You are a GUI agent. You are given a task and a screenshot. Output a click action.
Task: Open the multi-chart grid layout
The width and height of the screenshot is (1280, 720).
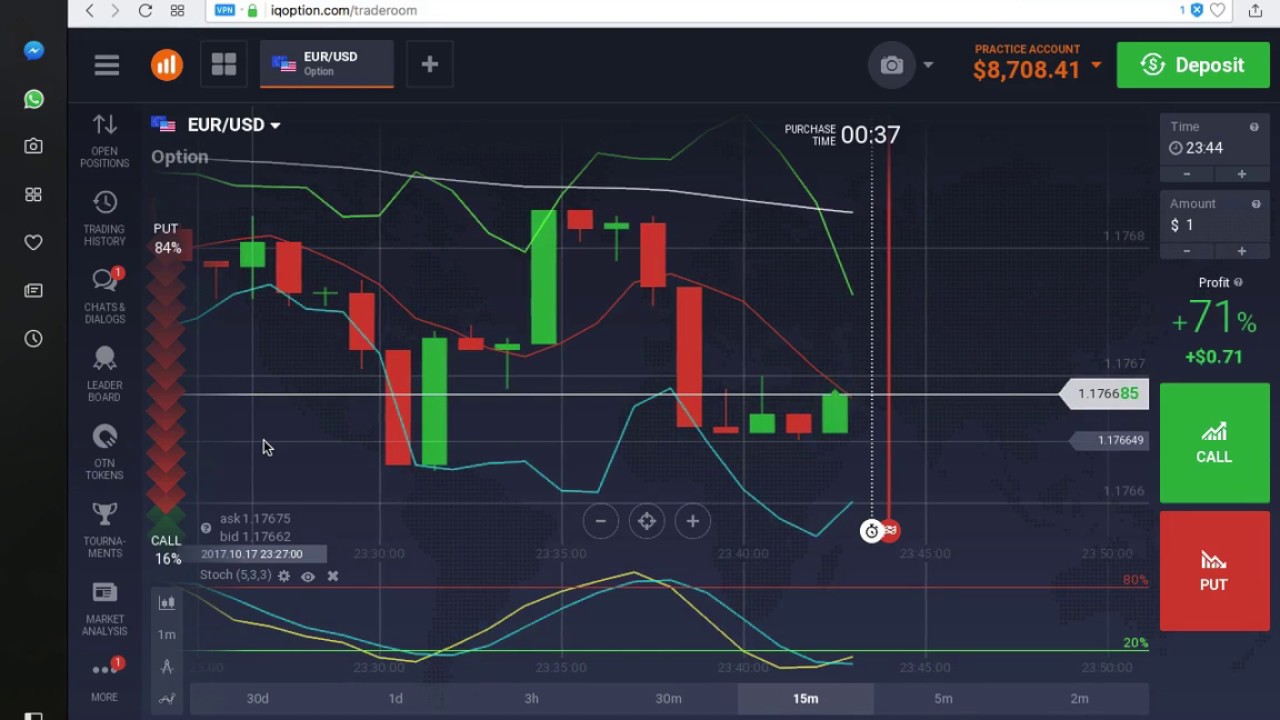[224, 65]
